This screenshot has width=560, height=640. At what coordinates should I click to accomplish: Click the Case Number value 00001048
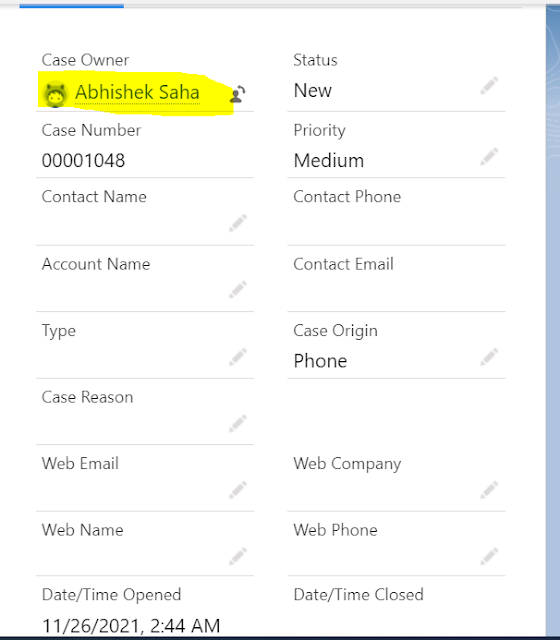[x=83, y=160]
